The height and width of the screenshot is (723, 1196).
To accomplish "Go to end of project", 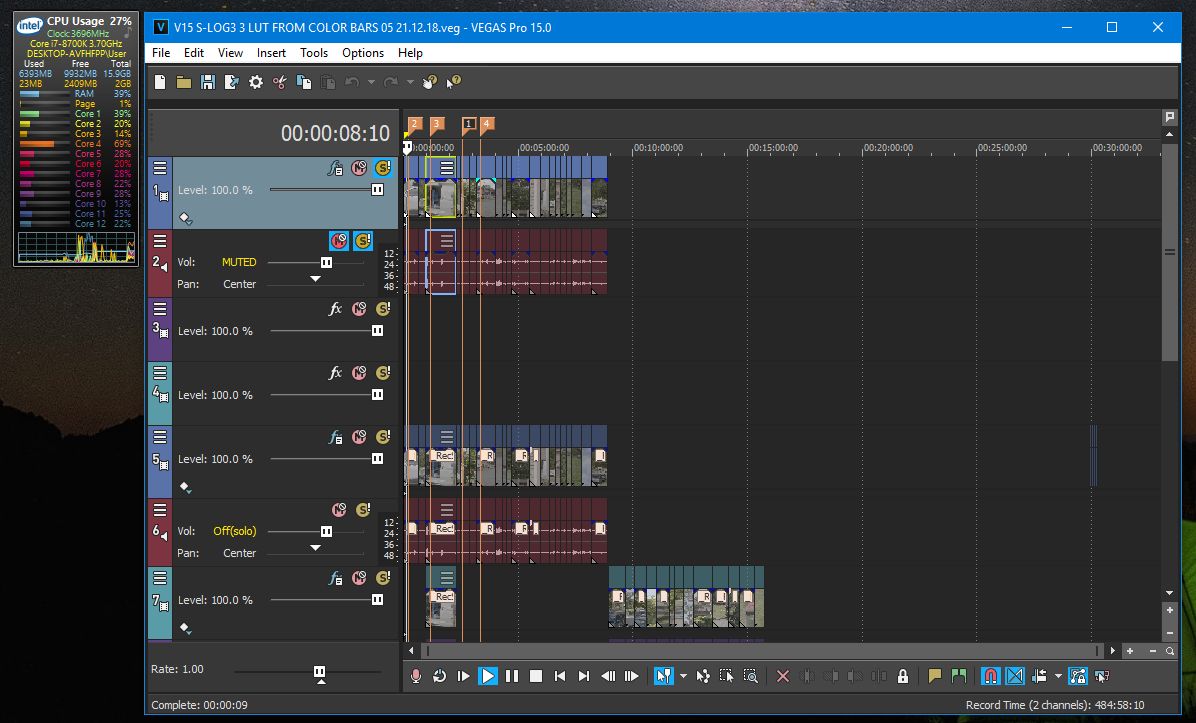I will [x=584, y=676].
